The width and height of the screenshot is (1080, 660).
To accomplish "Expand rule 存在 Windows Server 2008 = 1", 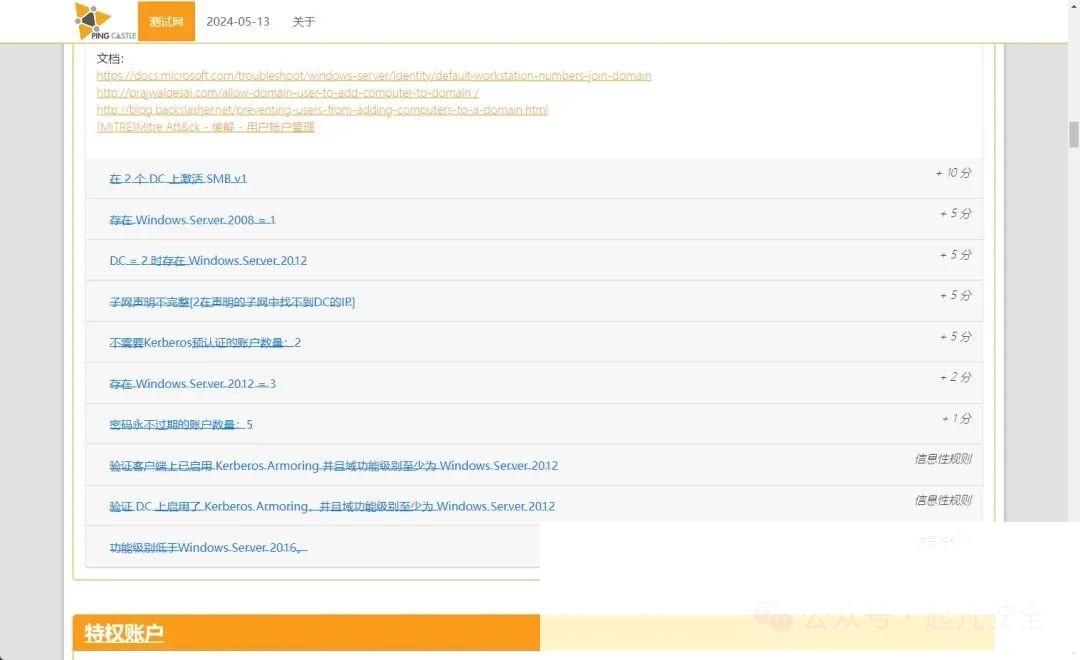I will 192,220.
